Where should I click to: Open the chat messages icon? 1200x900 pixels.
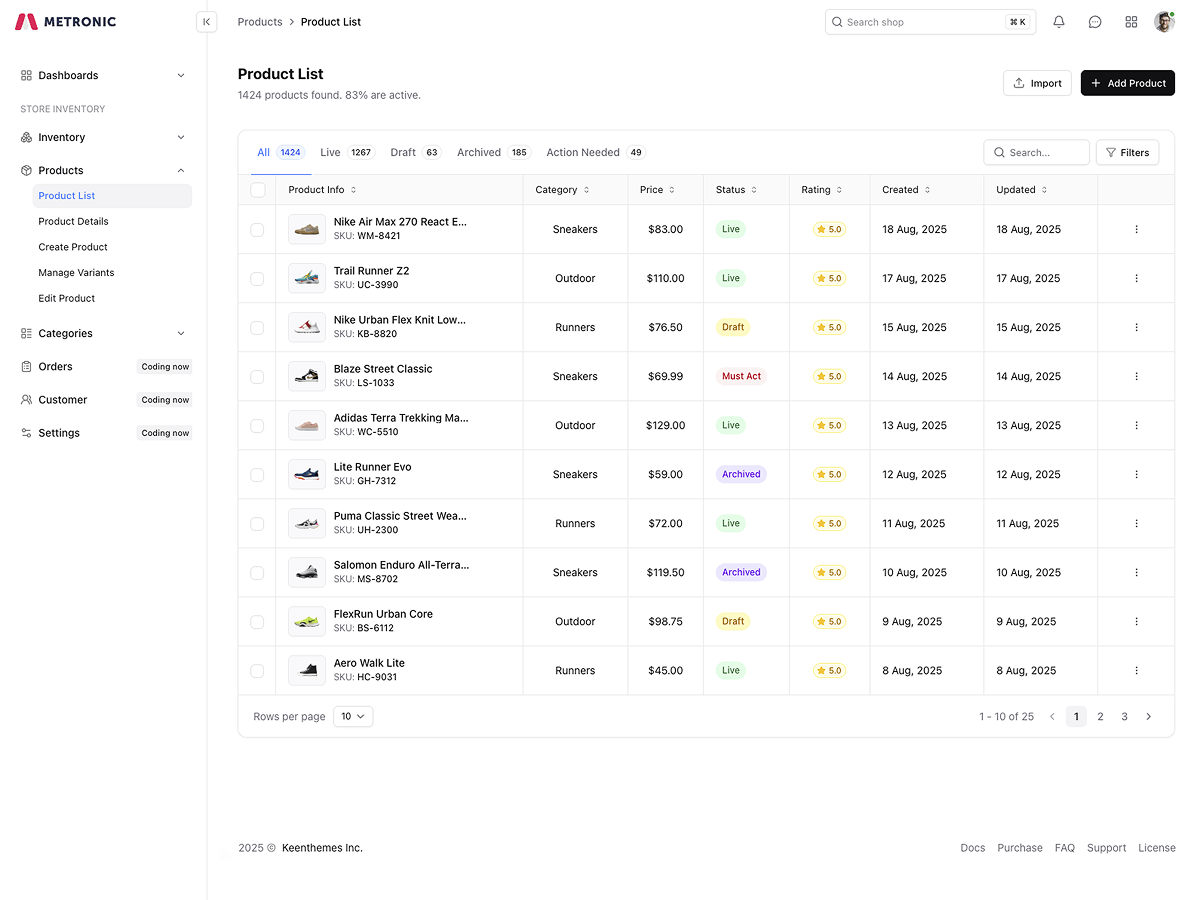(x=1095, y=22)
